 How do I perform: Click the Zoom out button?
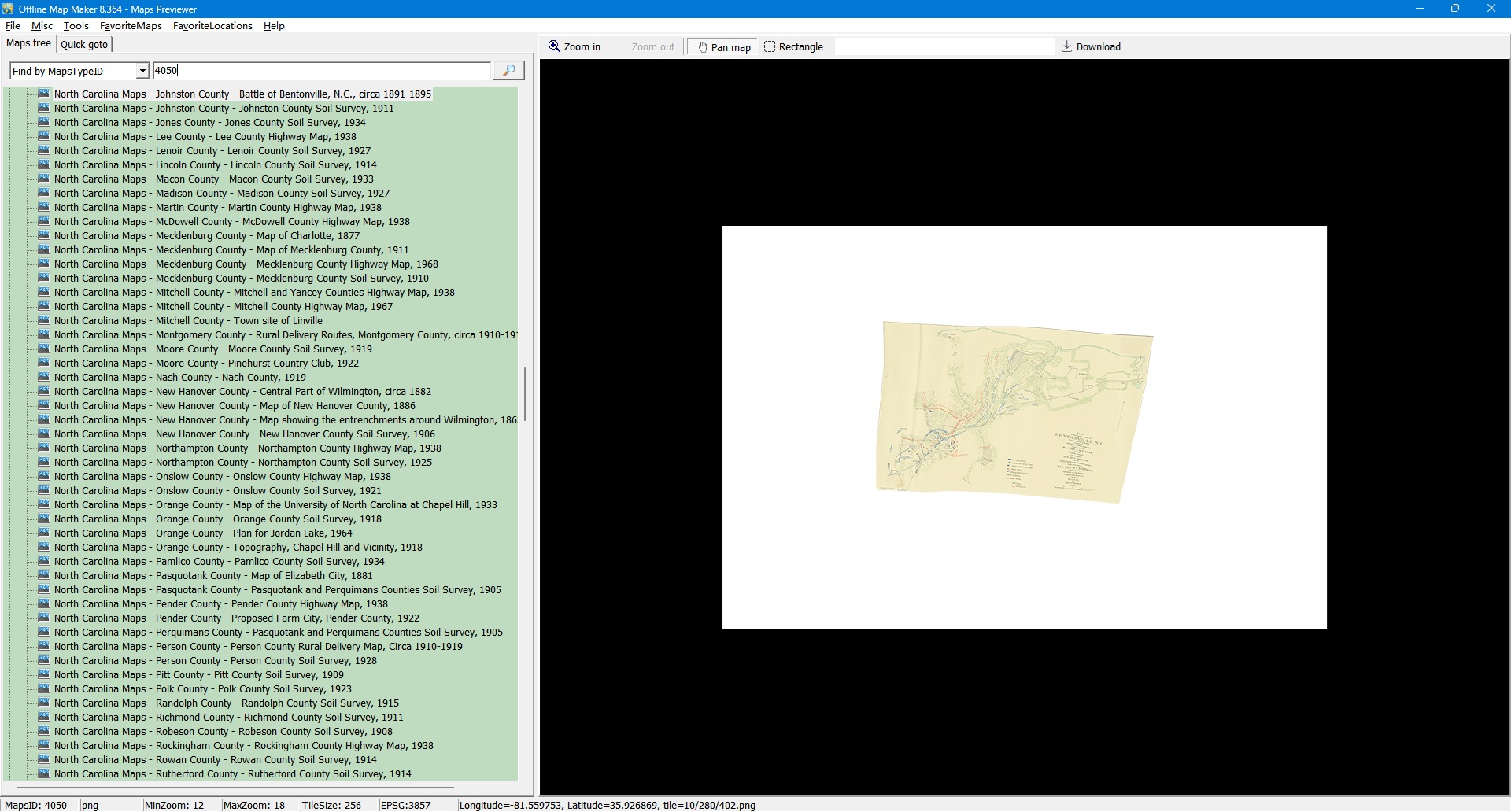click(x=652, y=47)
